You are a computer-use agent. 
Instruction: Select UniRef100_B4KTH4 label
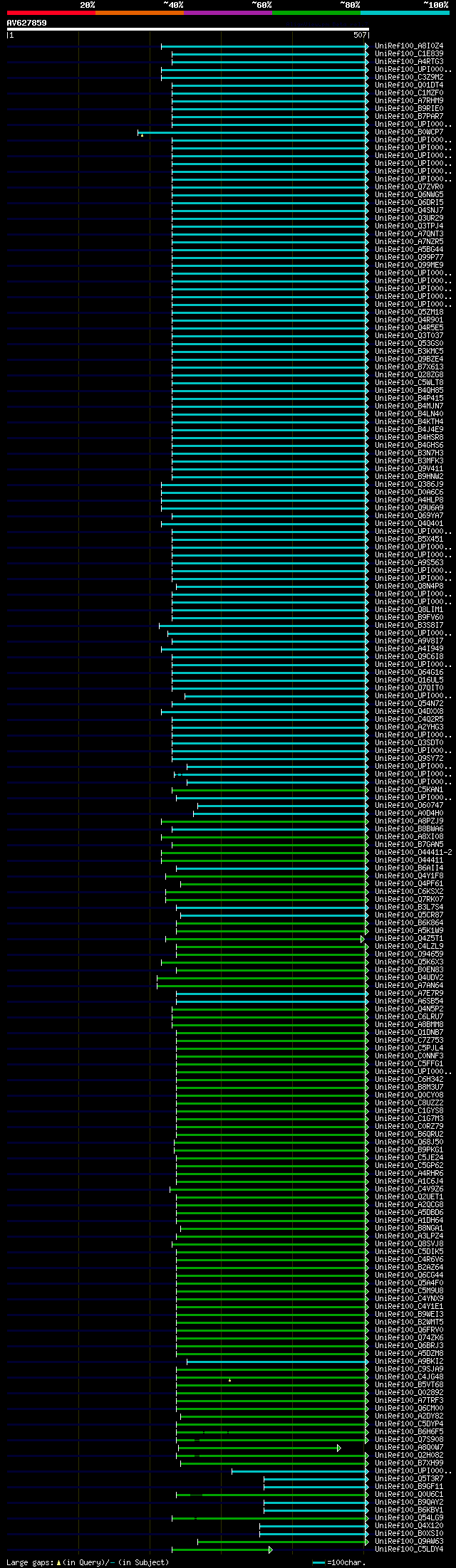coord(409,421)
